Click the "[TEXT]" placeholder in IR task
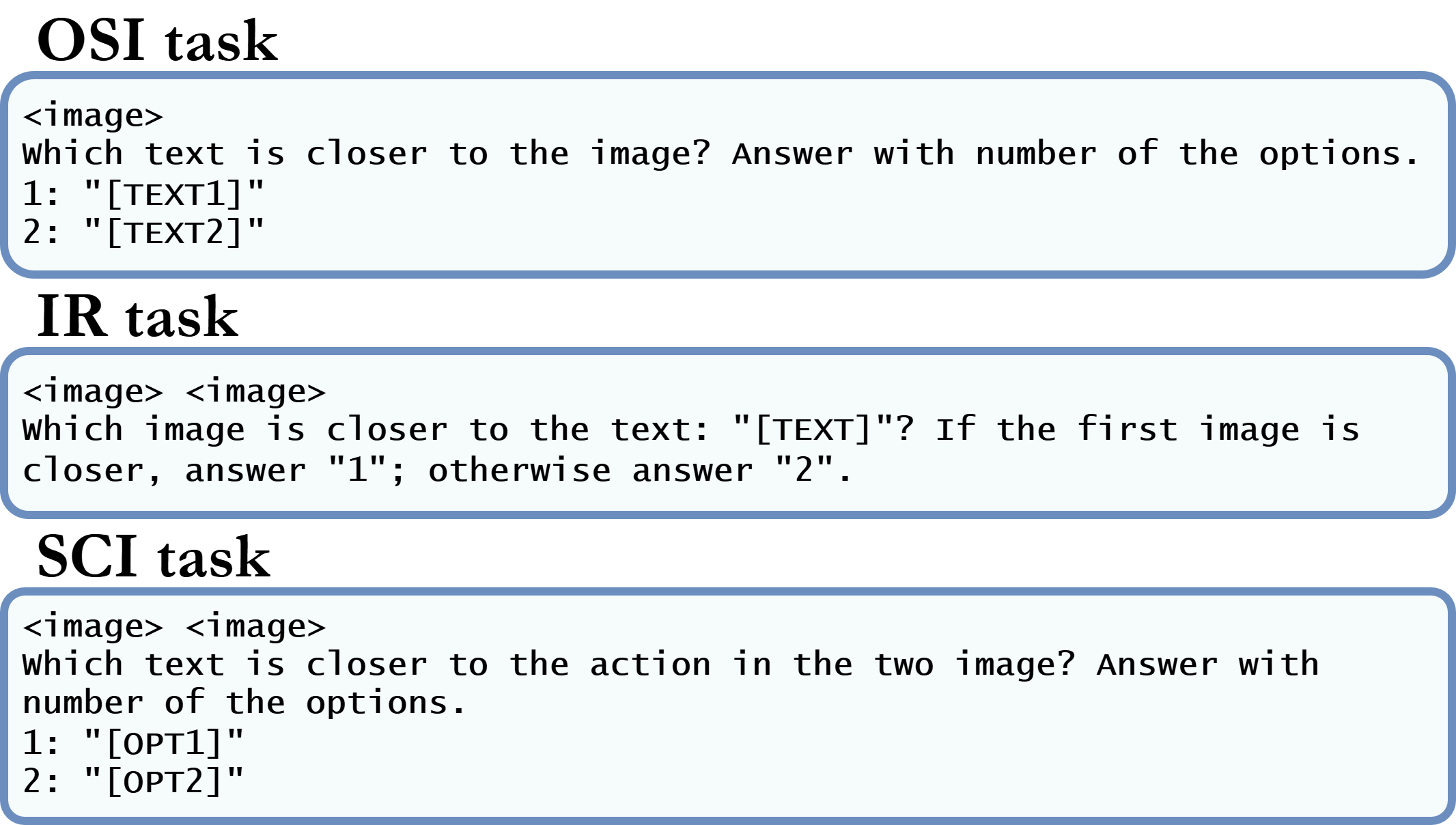Viewport: 1456px width, 825px height. coord(813,430)
